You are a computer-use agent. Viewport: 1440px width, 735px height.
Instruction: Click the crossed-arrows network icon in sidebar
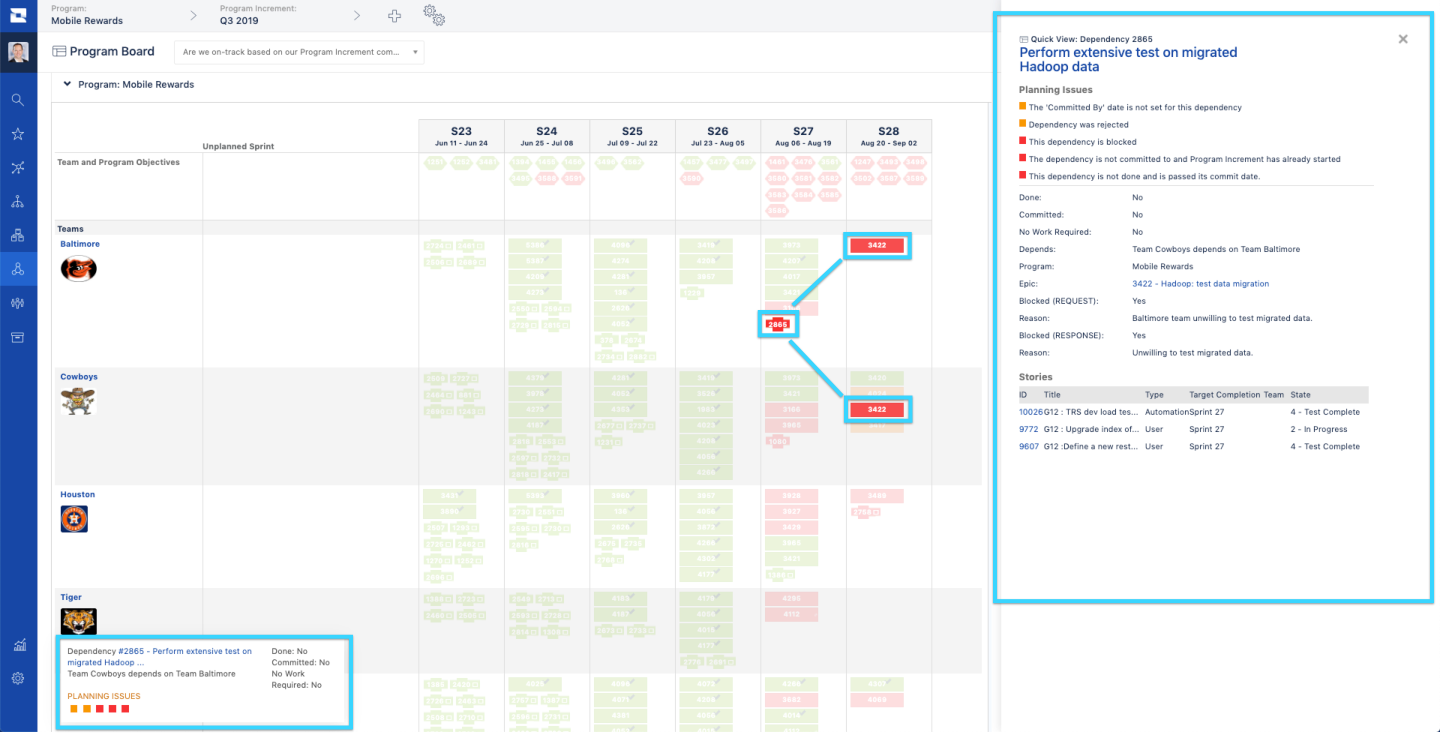point(18,168)
